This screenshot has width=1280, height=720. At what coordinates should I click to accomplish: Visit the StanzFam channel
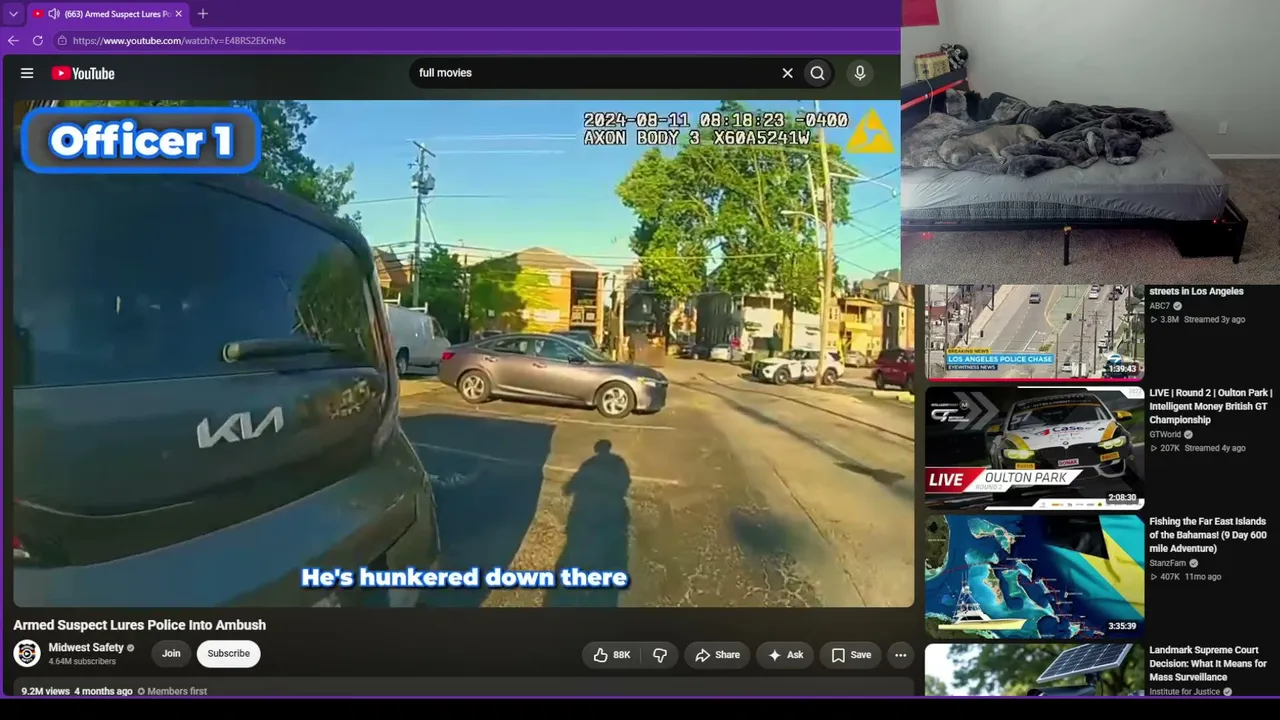coord(1167,564)
